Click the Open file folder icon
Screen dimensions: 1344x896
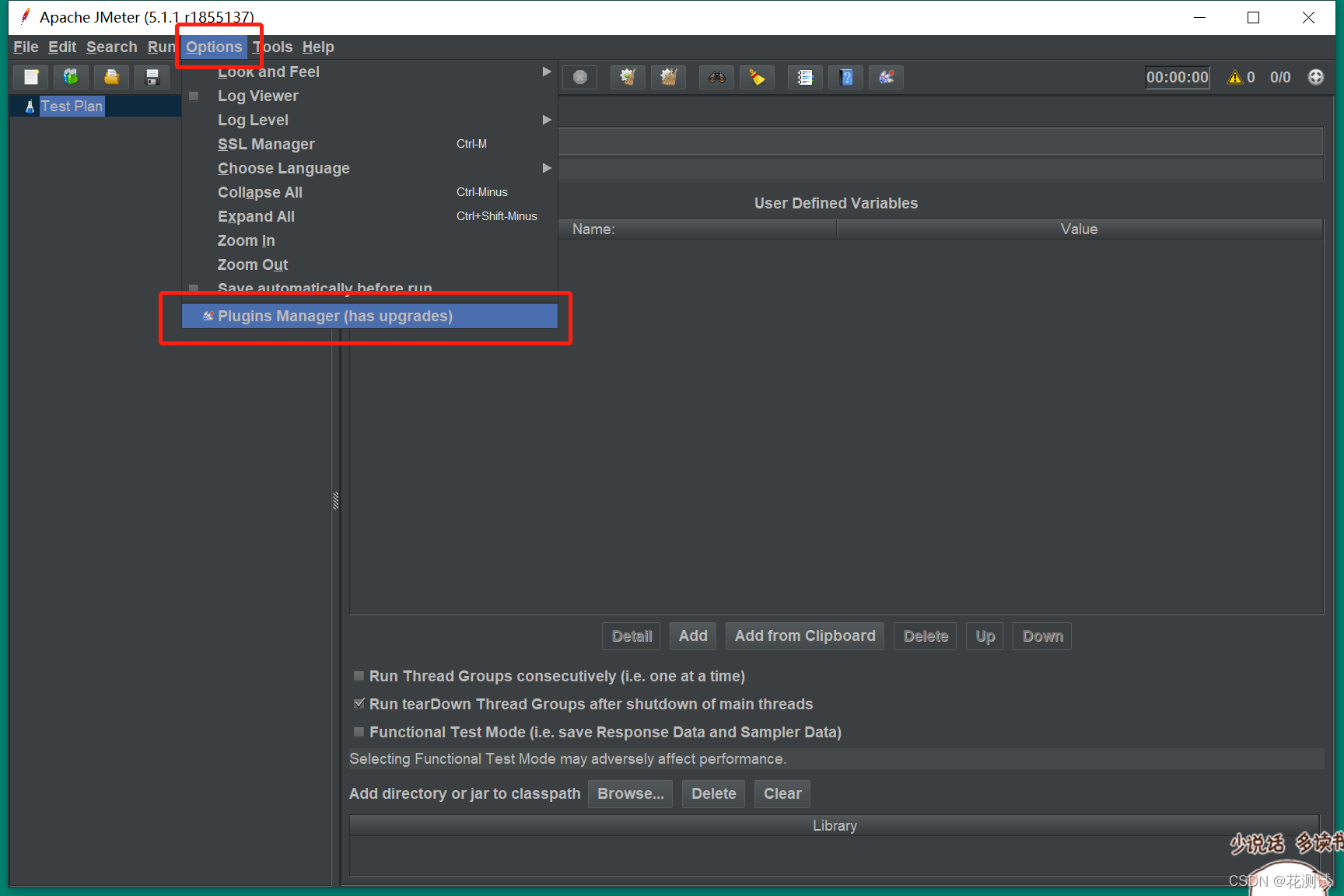click(112, 77)
